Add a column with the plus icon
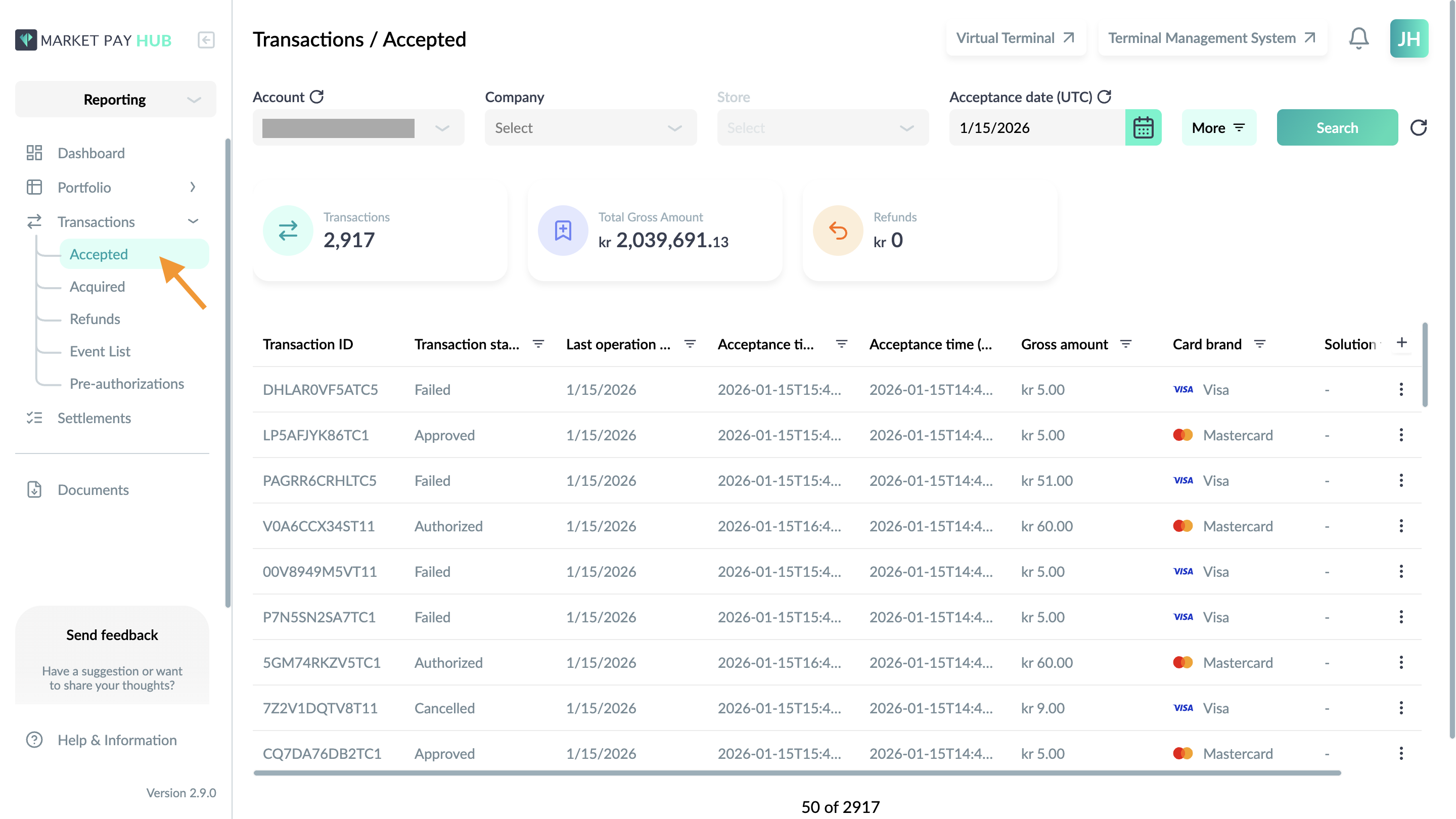This screenshot has height=819, width=1456. coord(1401,343)
